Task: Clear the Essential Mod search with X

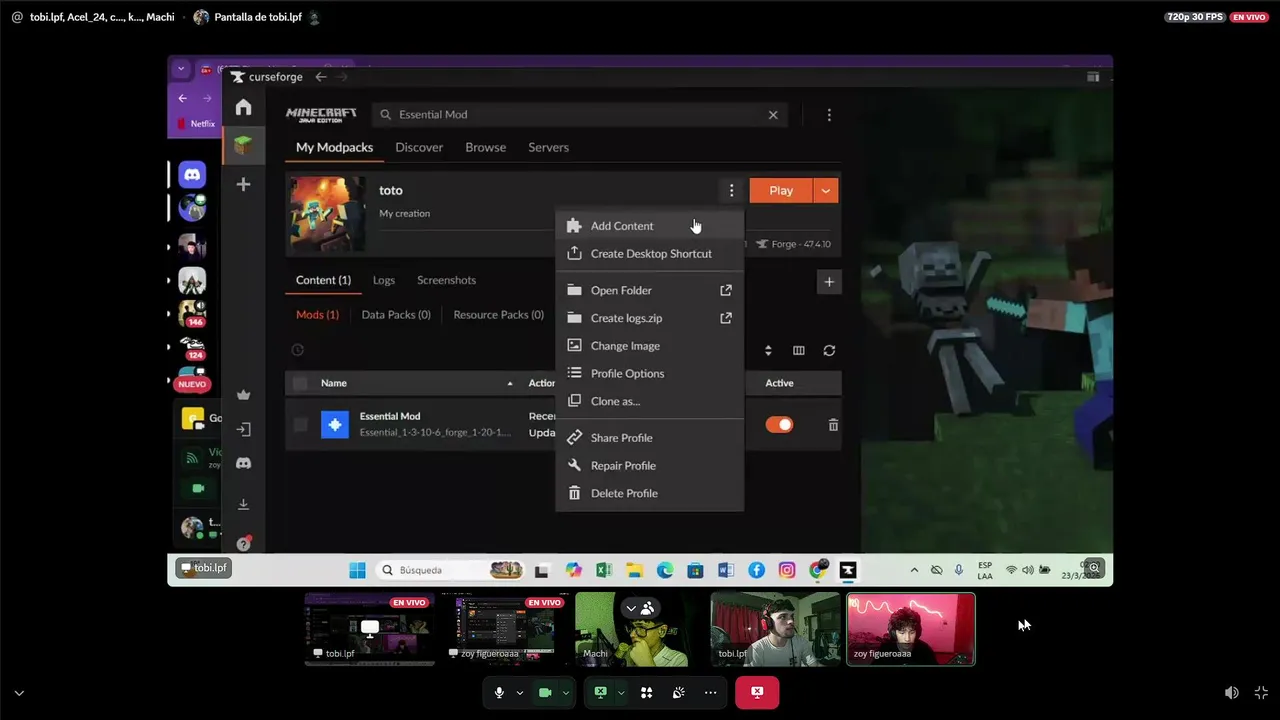Action: pos(773,115)
